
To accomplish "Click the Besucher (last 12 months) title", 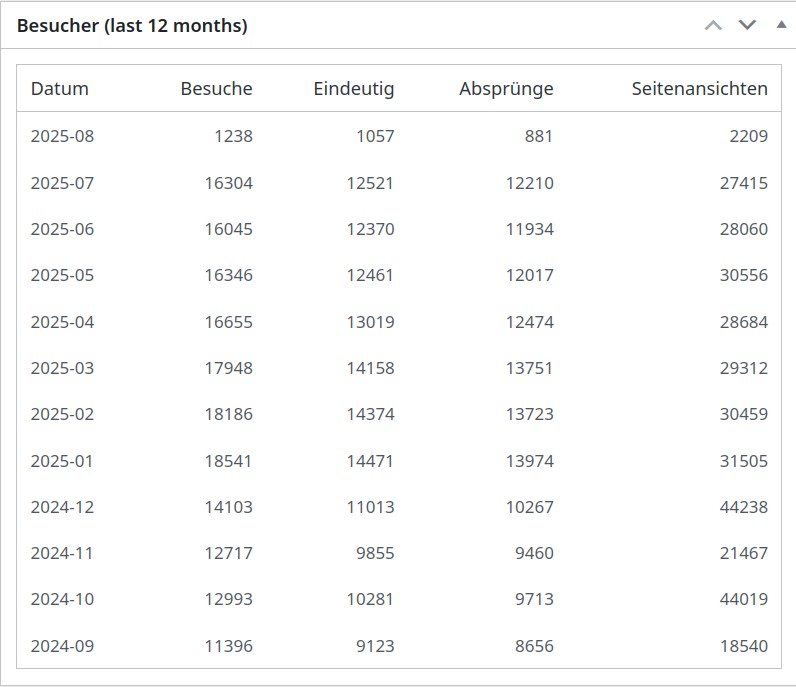I will tap(132, 25).
